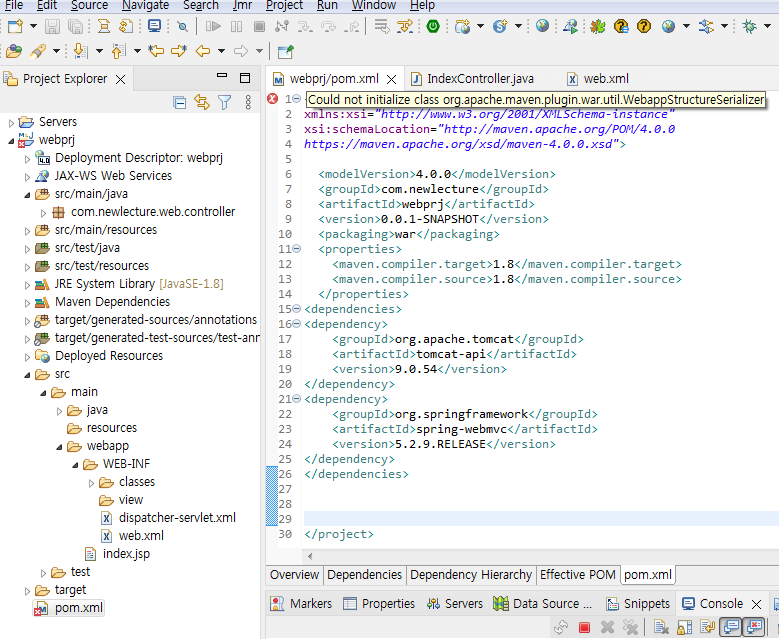Open dropdown next to New wizard icon
This screenshot has height=639, width=779.
pos(33,26)
